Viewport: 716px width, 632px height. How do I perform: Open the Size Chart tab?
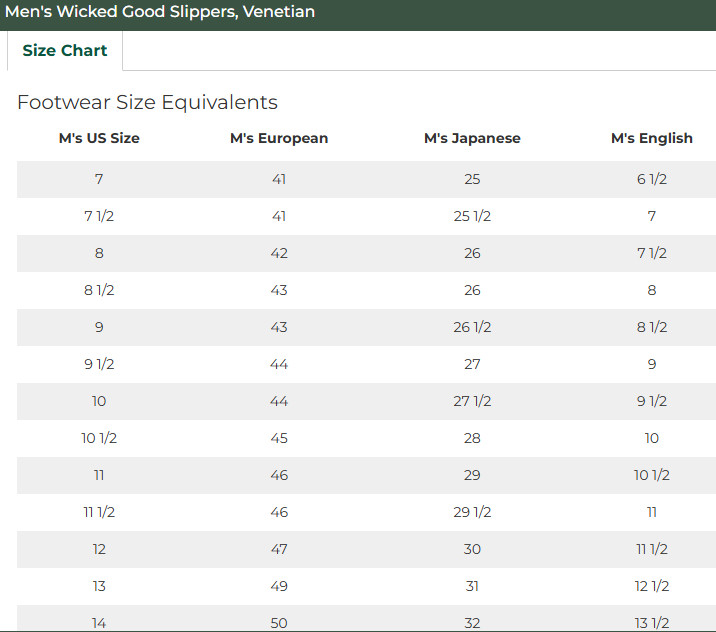[65, 51]
